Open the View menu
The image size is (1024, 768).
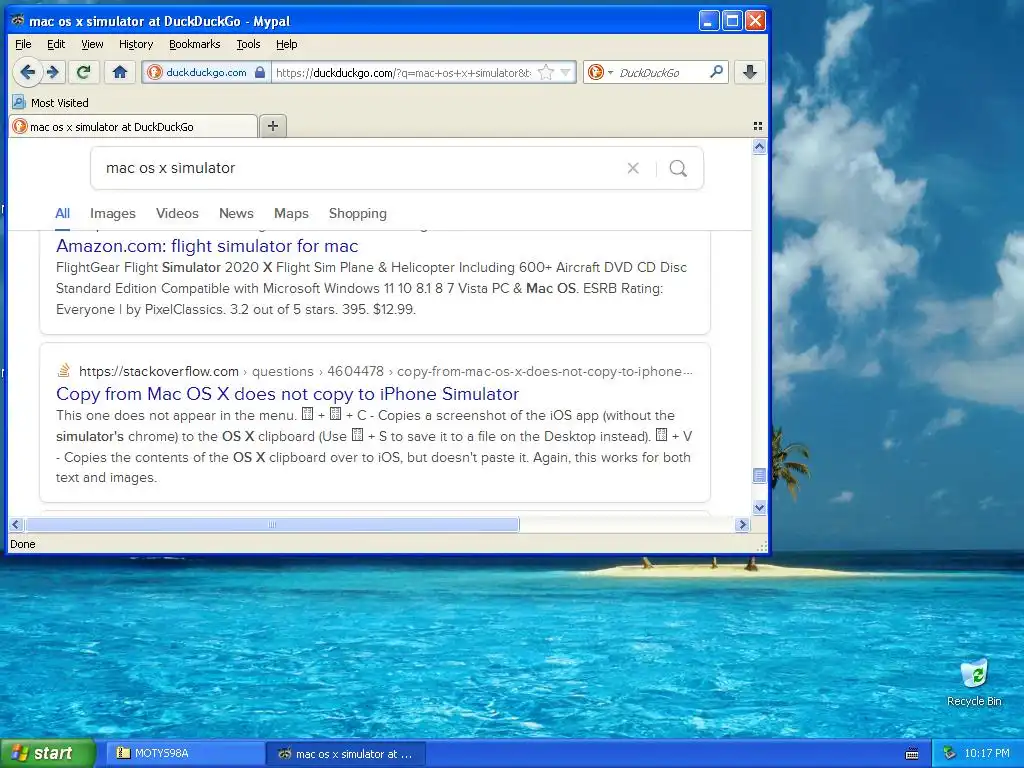[92, 44]
